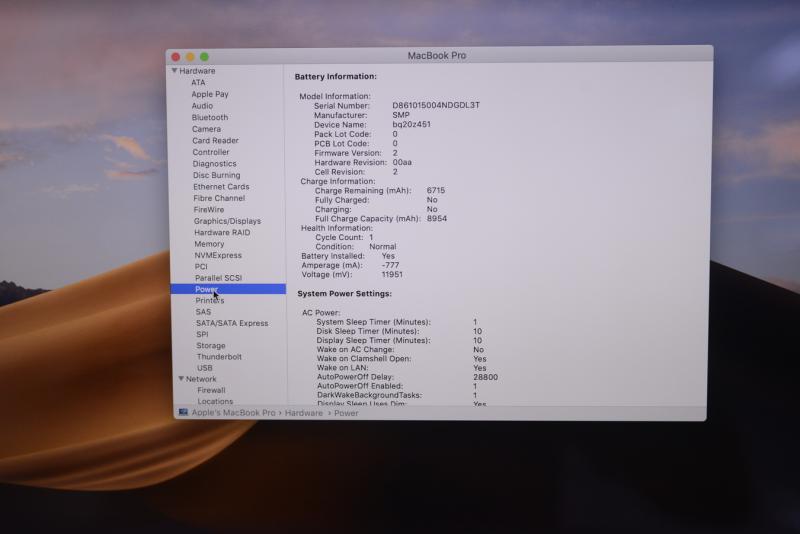This screenshot has height=534, width=800.
Task: Select Audio in the Hardware list
Action: (202, 106)
